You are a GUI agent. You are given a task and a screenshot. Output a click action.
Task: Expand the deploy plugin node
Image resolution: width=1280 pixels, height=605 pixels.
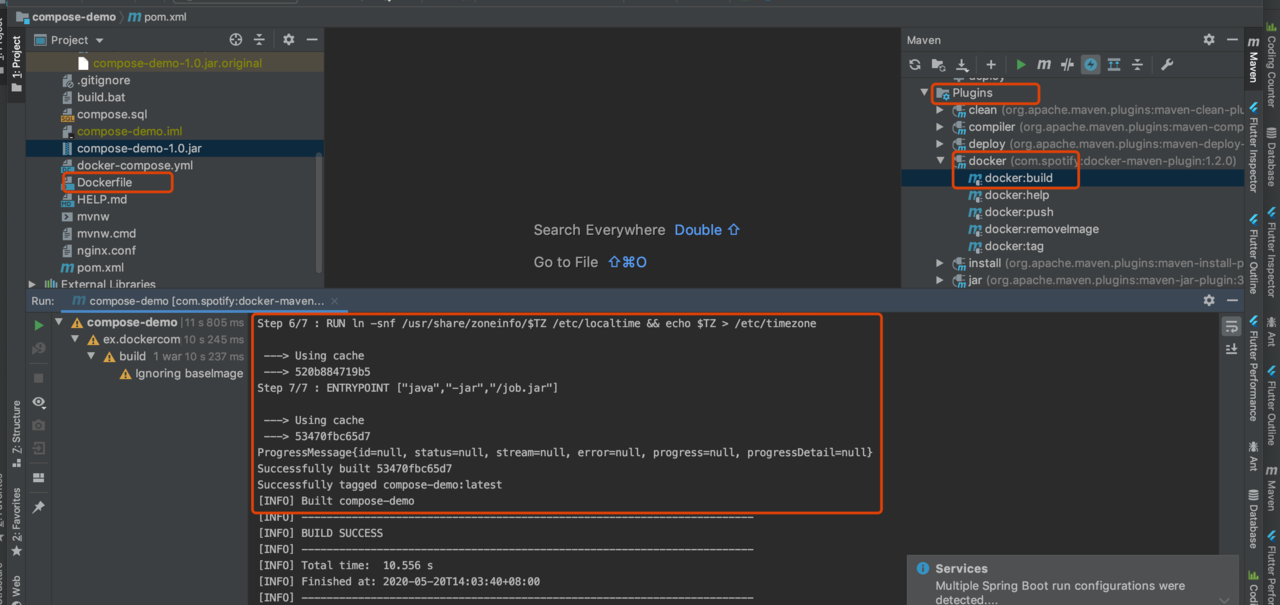[x=940, y=144]
